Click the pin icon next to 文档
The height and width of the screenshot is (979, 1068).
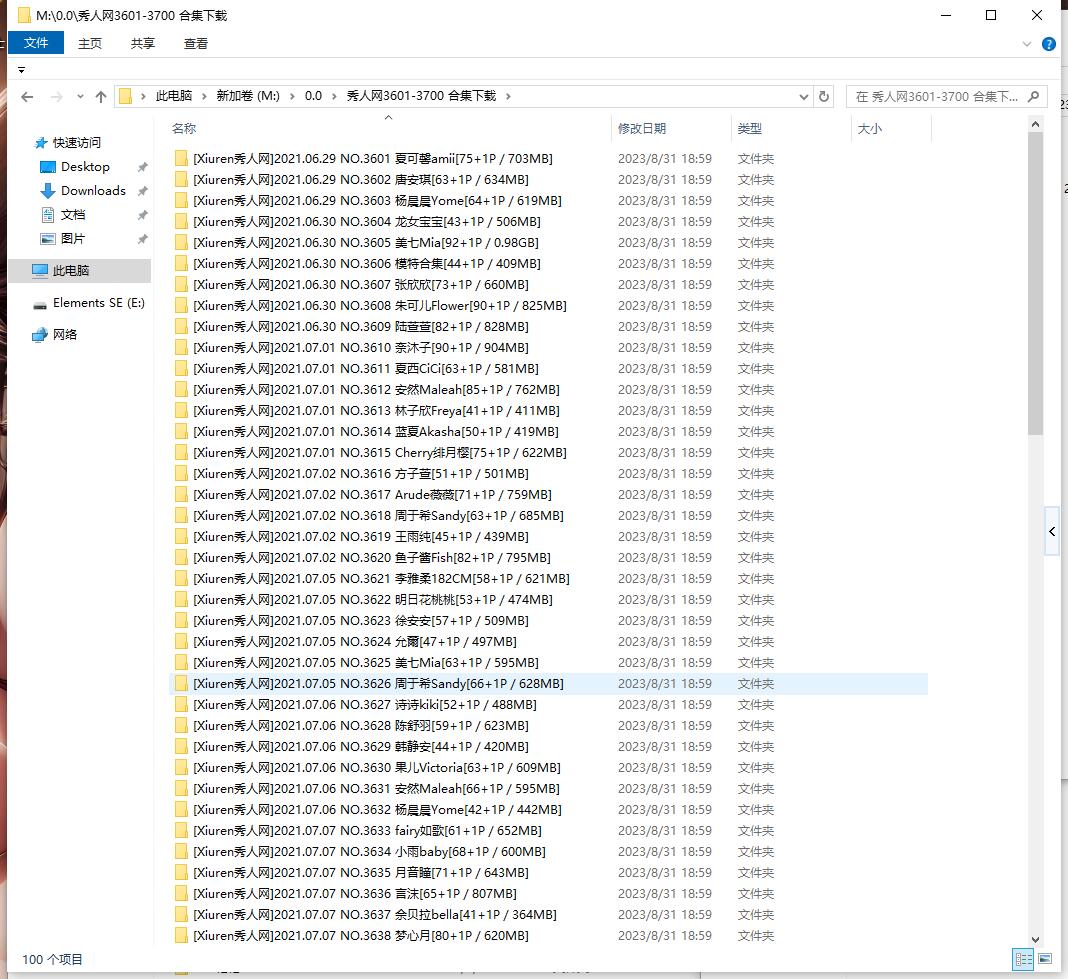point(142,215)
